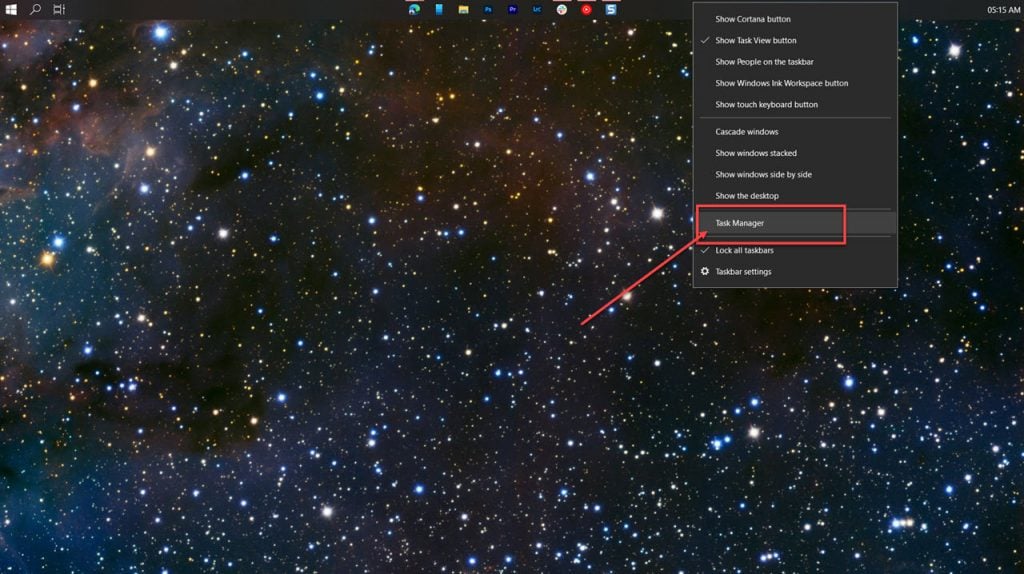Open the Windows Start menu
1024x574 pixels.
10,9
